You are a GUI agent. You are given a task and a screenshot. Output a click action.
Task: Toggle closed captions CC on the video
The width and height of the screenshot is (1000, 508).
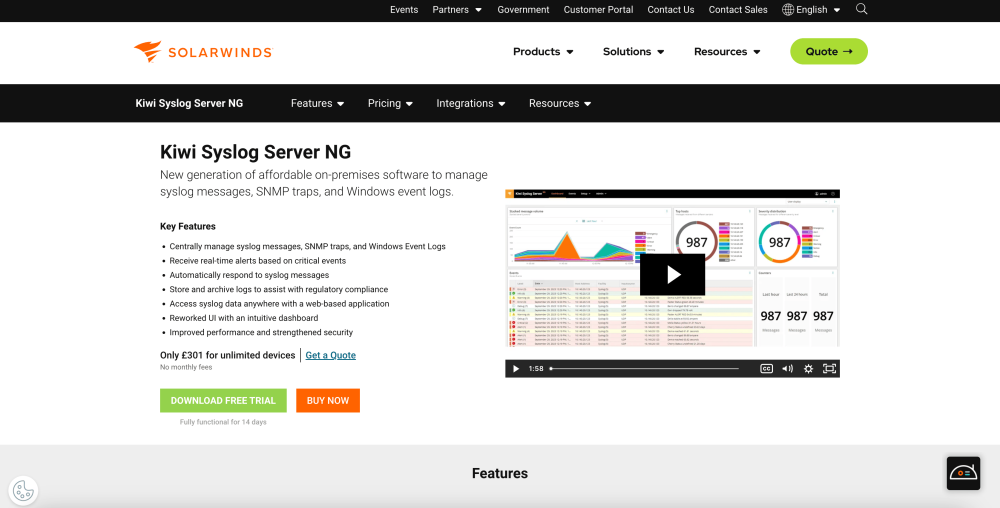point(767,368)
